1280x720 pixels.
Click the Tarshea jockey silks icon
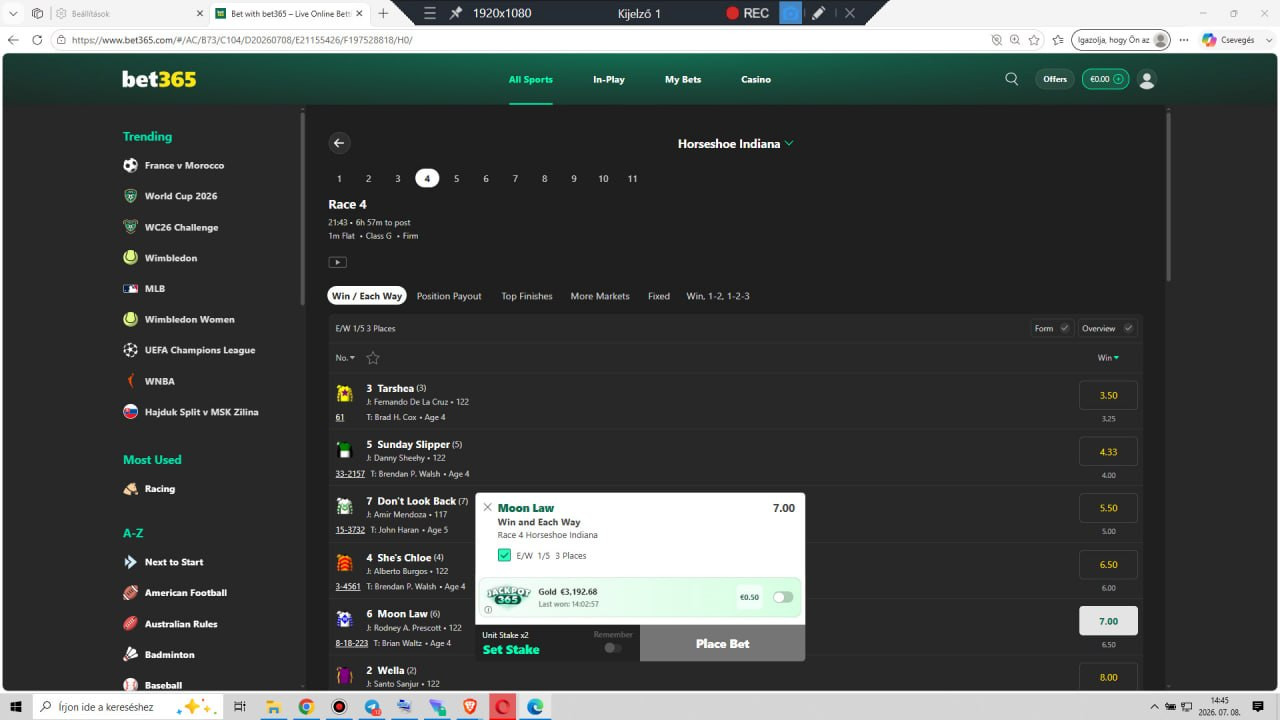[x=344, y=393]
